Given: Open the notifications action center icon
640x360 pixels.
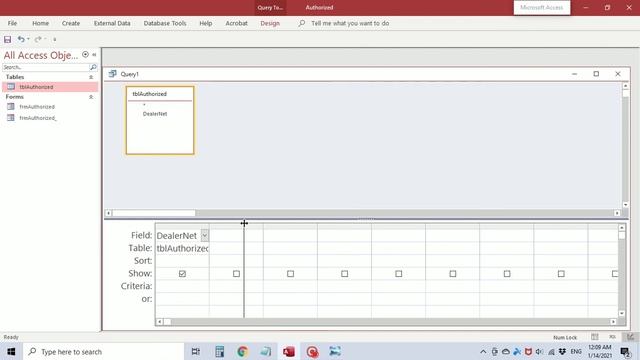Looking at the screenshot, I should 625,351.
